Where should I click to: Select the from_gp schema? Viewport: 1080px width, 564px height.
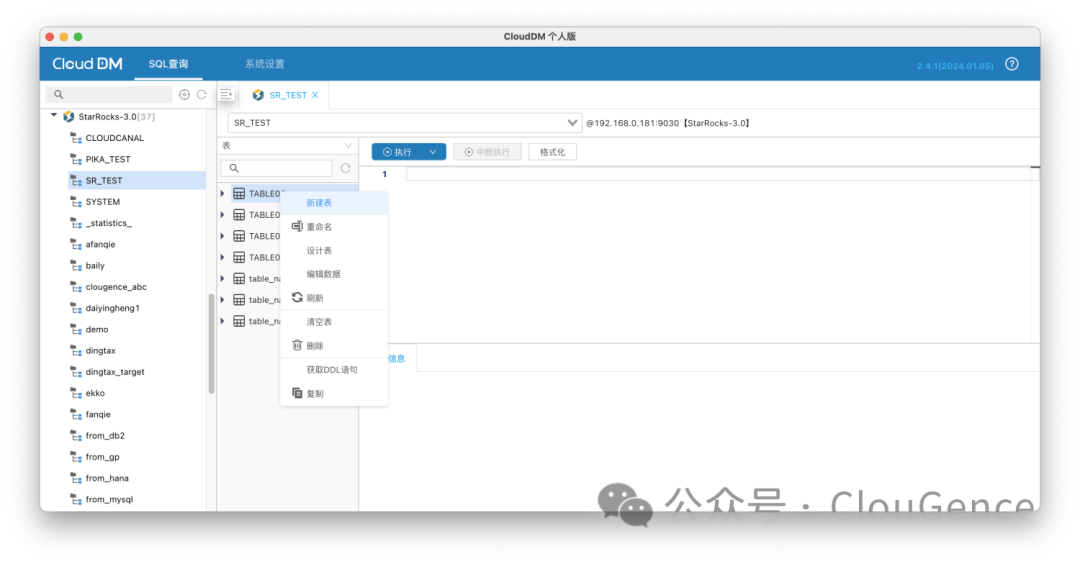pos(102,457)
